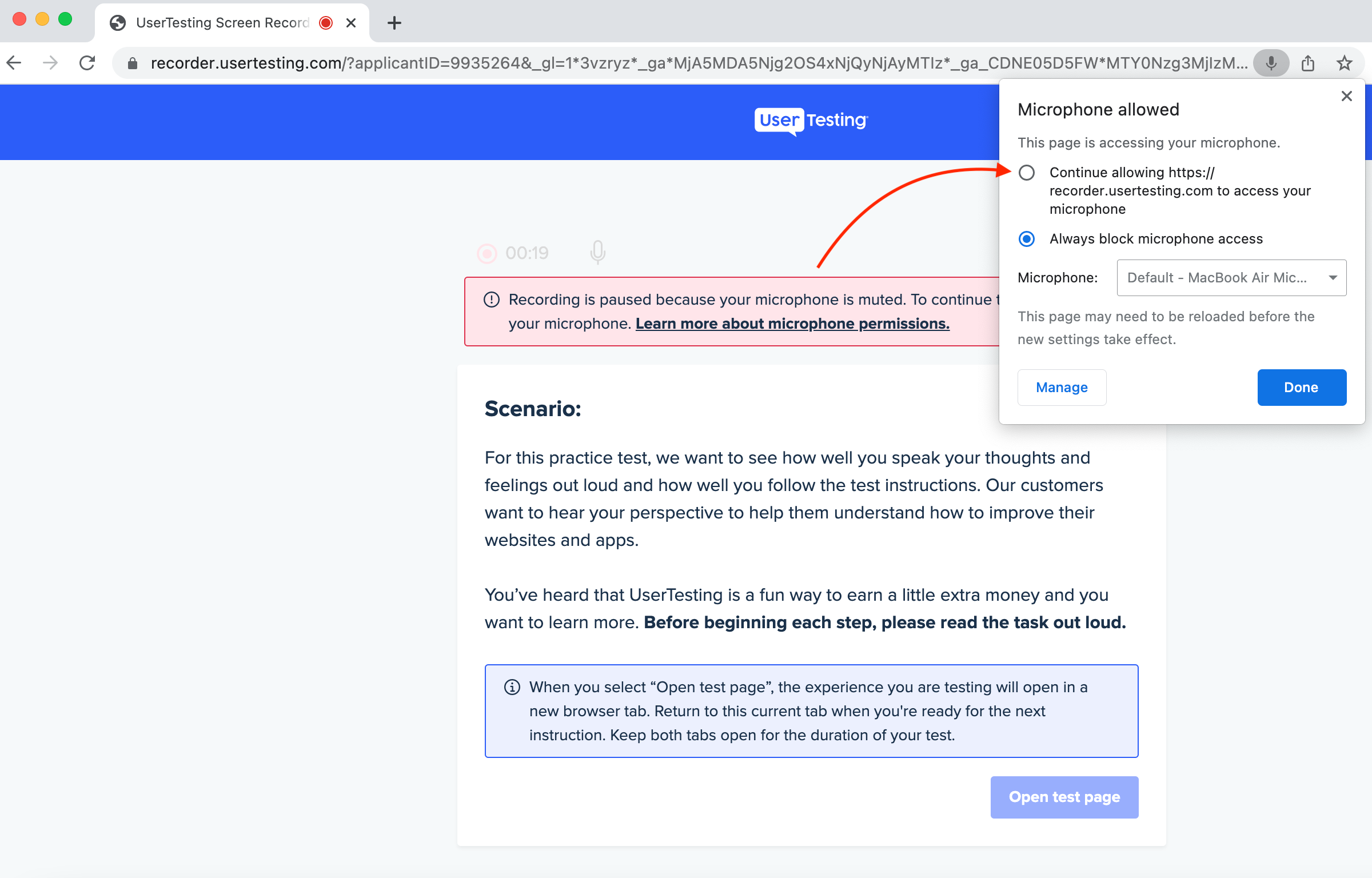
Task: Click the Microphone allowed popup title
Action: click(x=1099, y=110)
